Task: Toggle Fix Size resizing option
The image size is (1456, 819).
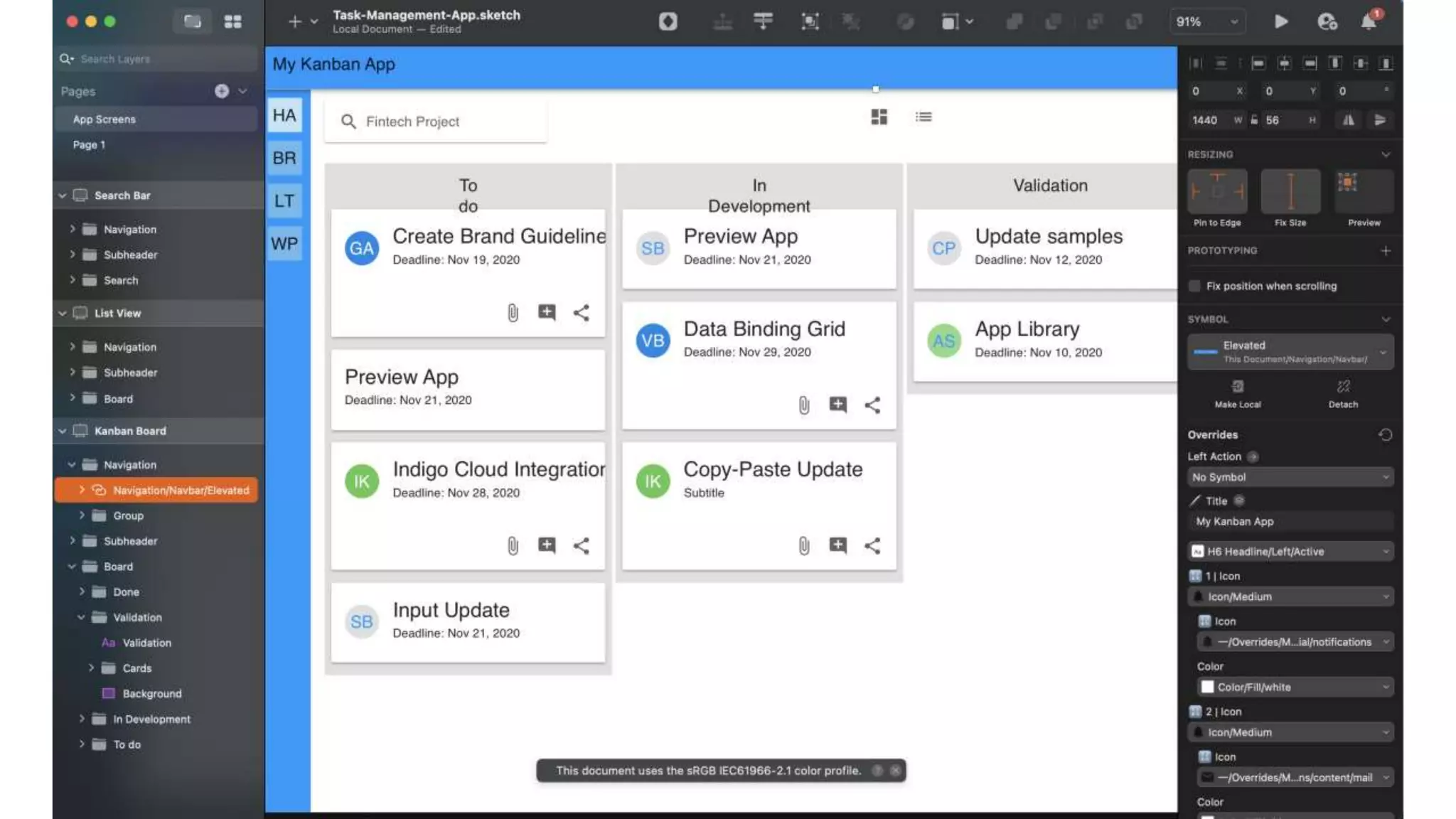Action: 1290,191
